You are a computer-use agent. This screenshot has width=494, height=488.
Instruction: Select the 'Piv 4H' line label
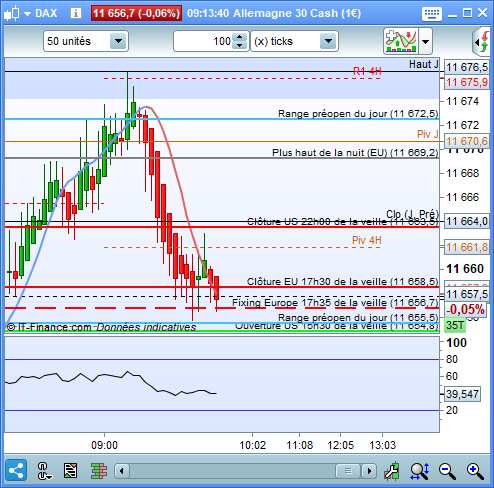pos(367,240)
